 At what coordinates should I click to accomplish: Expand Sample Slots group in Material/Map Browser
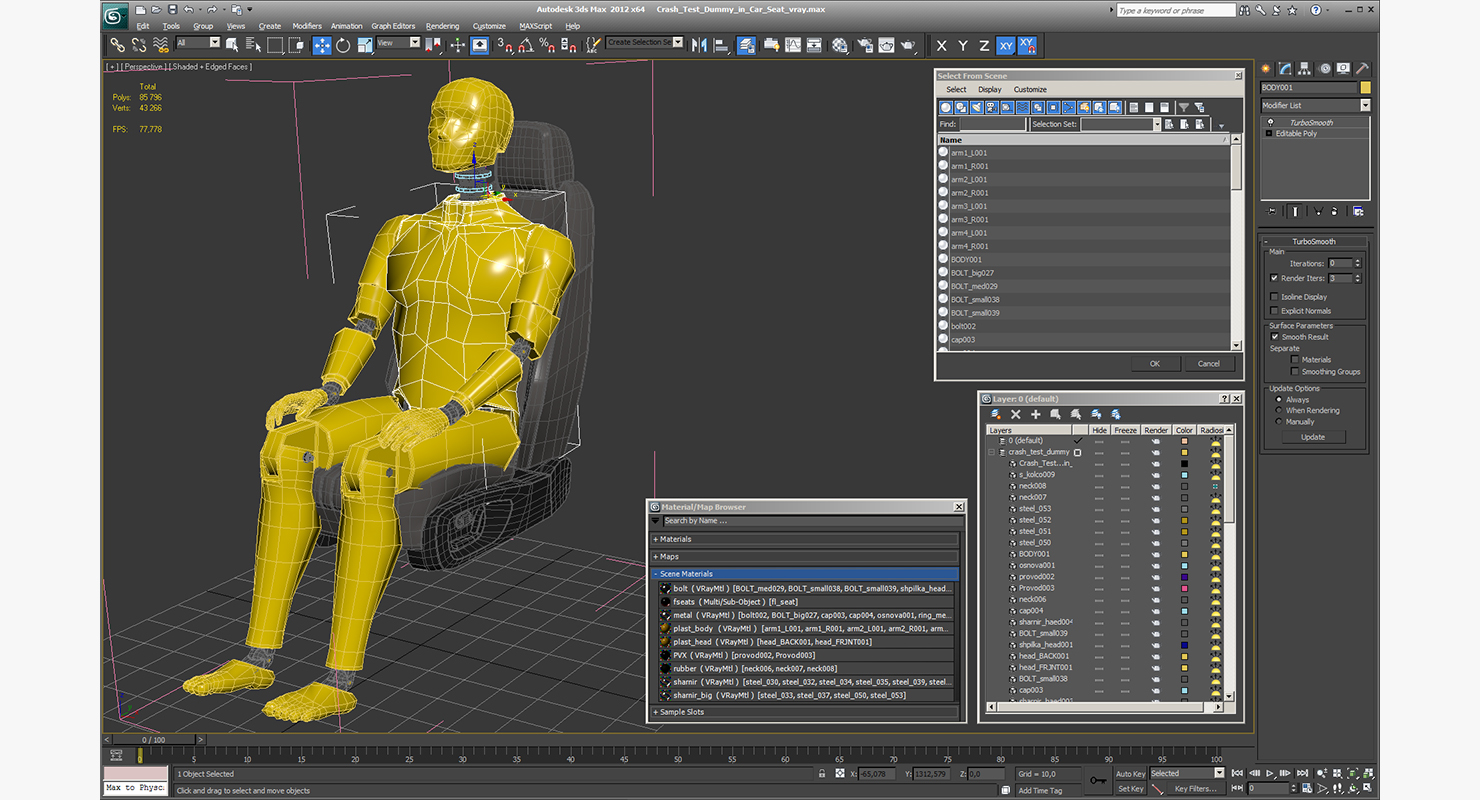(805, 712)
